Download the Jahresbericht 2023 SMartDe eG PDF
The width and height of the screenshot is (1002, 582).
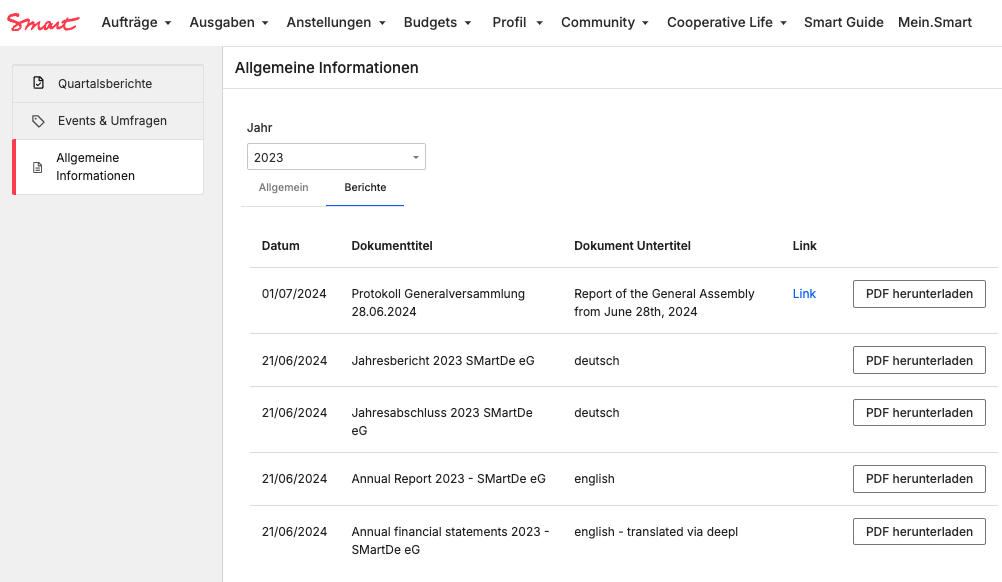(x=919, y=360)
